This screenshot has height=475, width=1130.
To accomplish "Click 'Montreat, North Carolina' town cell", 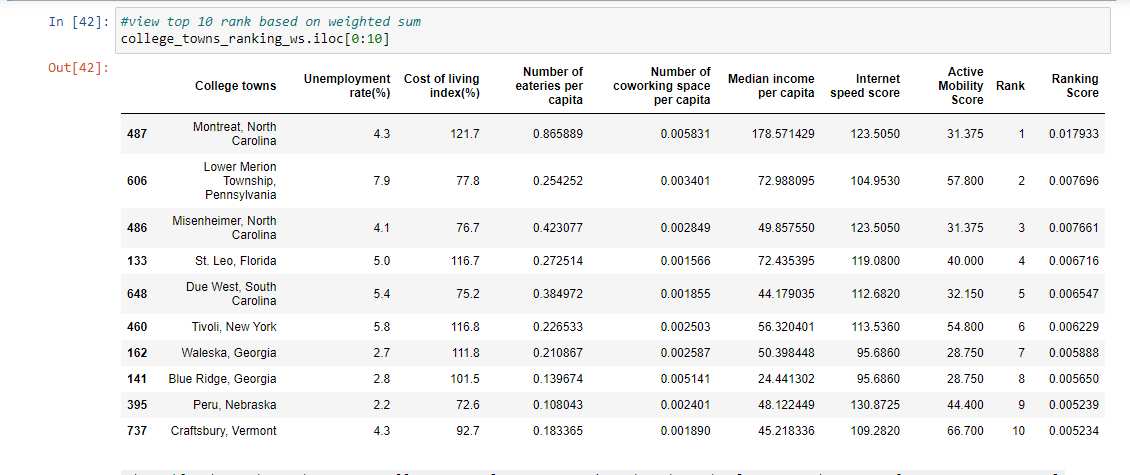I will (x=234, y=133).
